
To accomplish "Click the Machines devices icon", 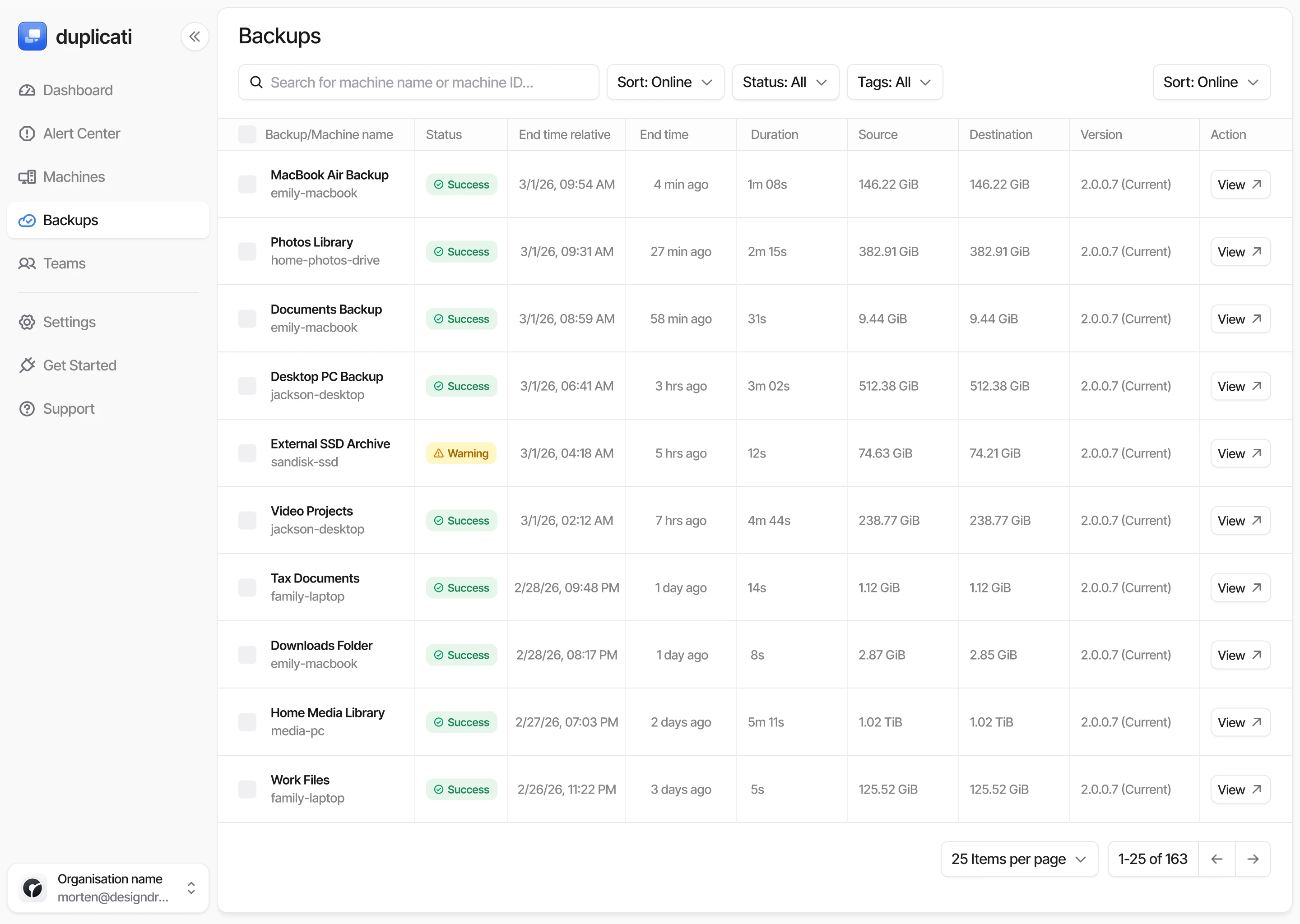I will 27,177.
